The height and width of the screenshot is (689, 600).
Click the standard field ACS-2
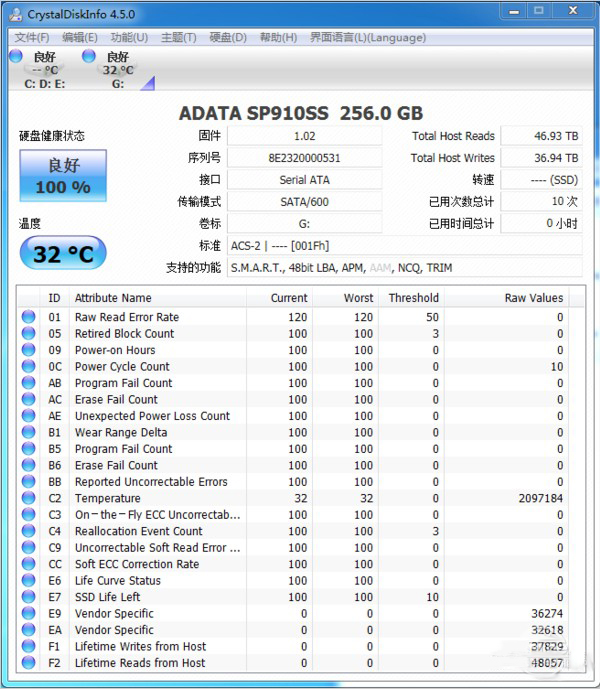(404, 246)
